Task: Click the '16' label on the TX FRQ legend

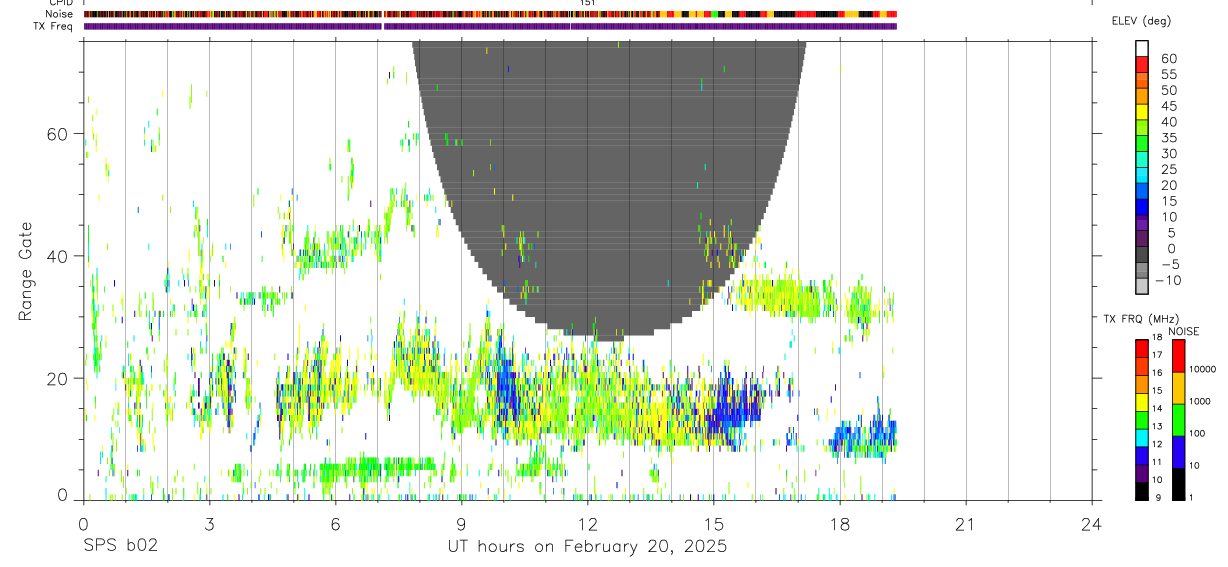Action: click(x=1156, y=373)
